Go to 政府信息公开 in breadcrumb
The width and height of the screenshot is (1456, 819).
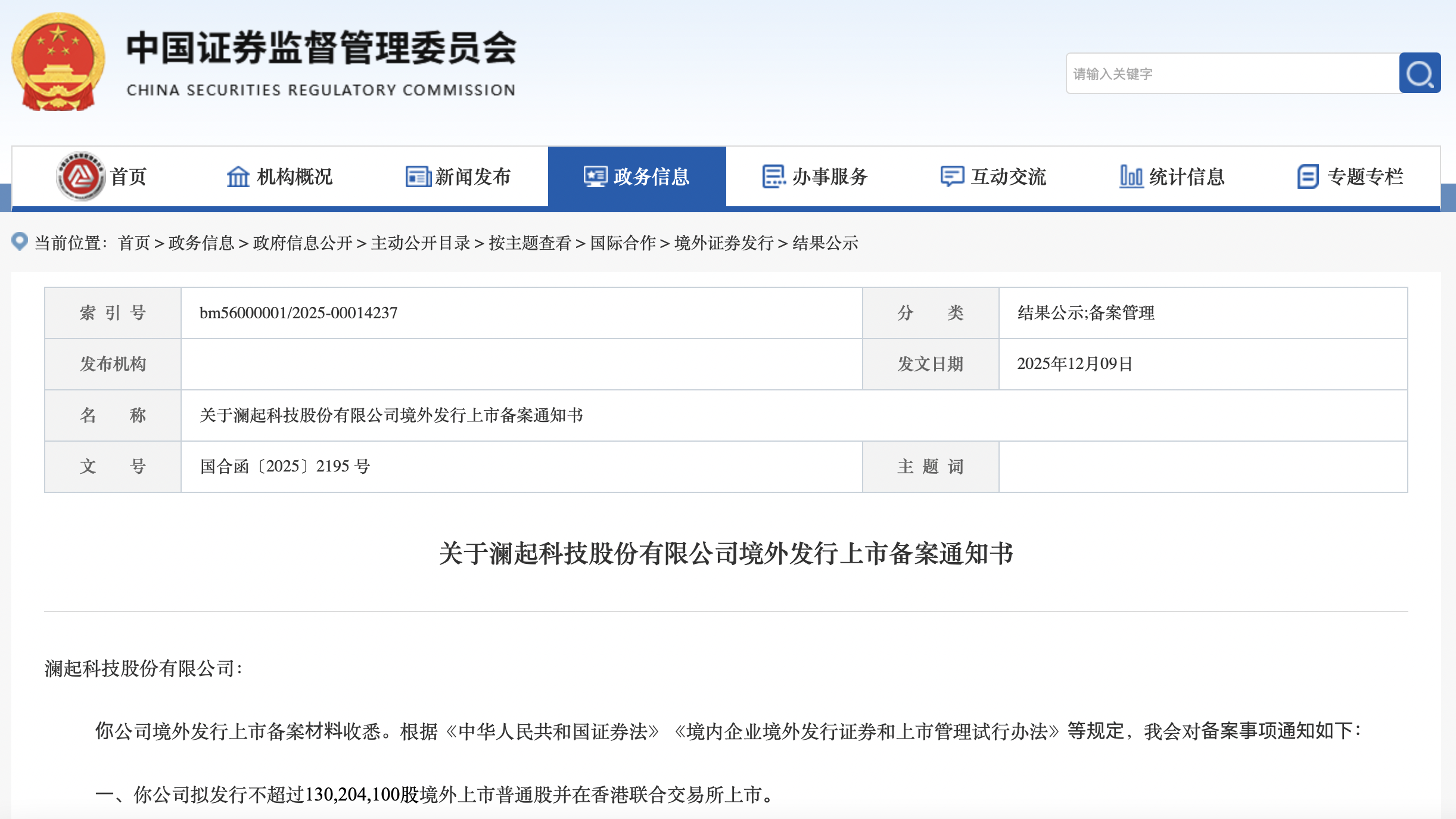point(302,243)
